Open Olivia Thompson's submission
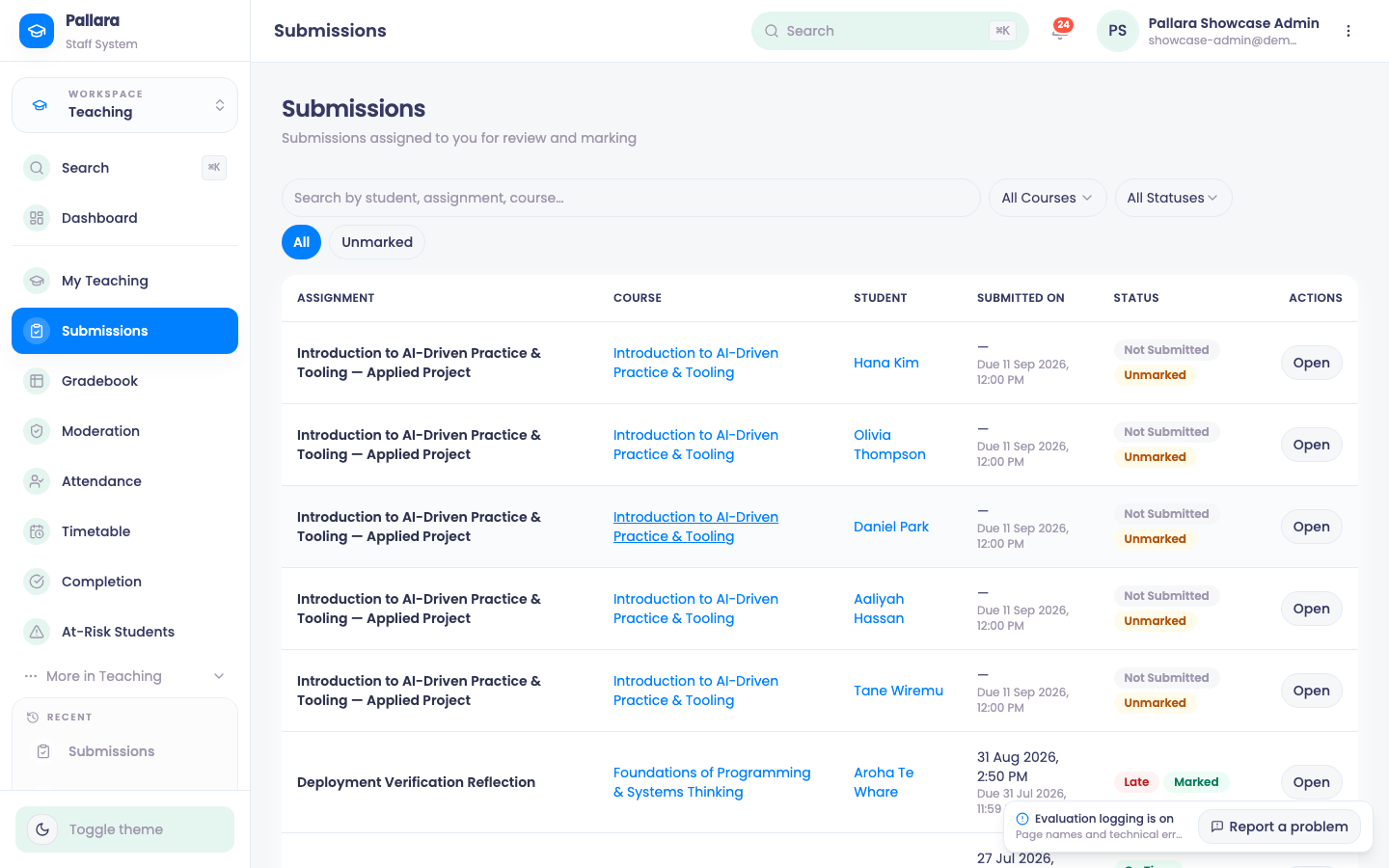 (1311, 445)
